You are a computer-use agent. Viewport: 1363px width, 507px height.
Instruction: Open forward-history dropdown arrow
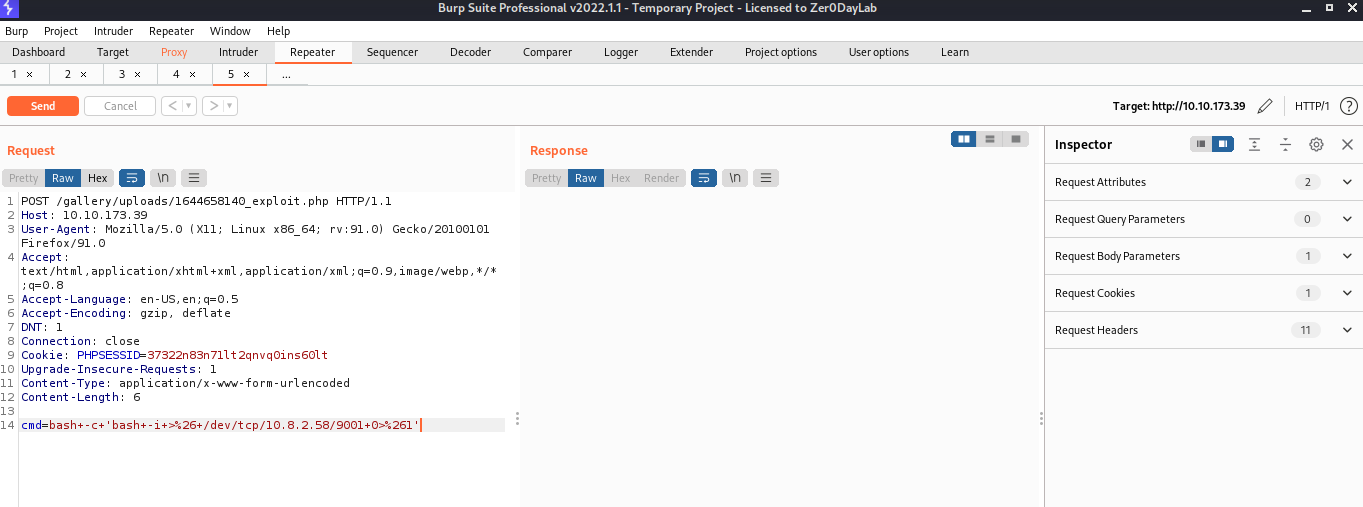point(231,106)
